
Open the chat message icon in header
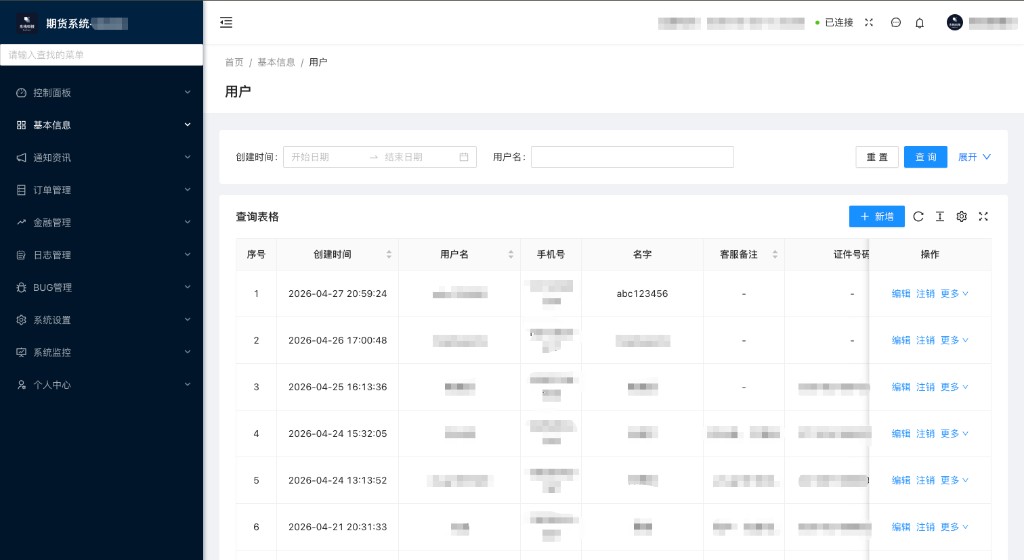click(896, 23)
